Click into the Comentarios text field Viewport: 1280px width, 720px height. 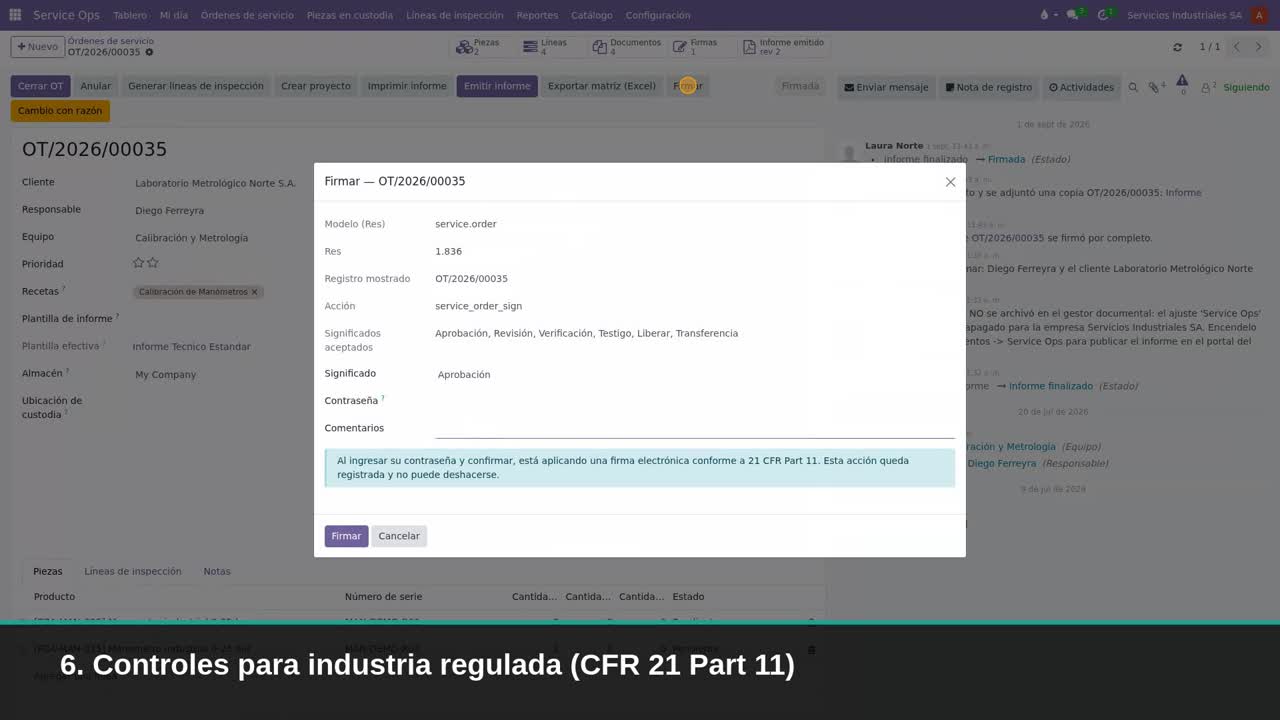coord(695,428)
